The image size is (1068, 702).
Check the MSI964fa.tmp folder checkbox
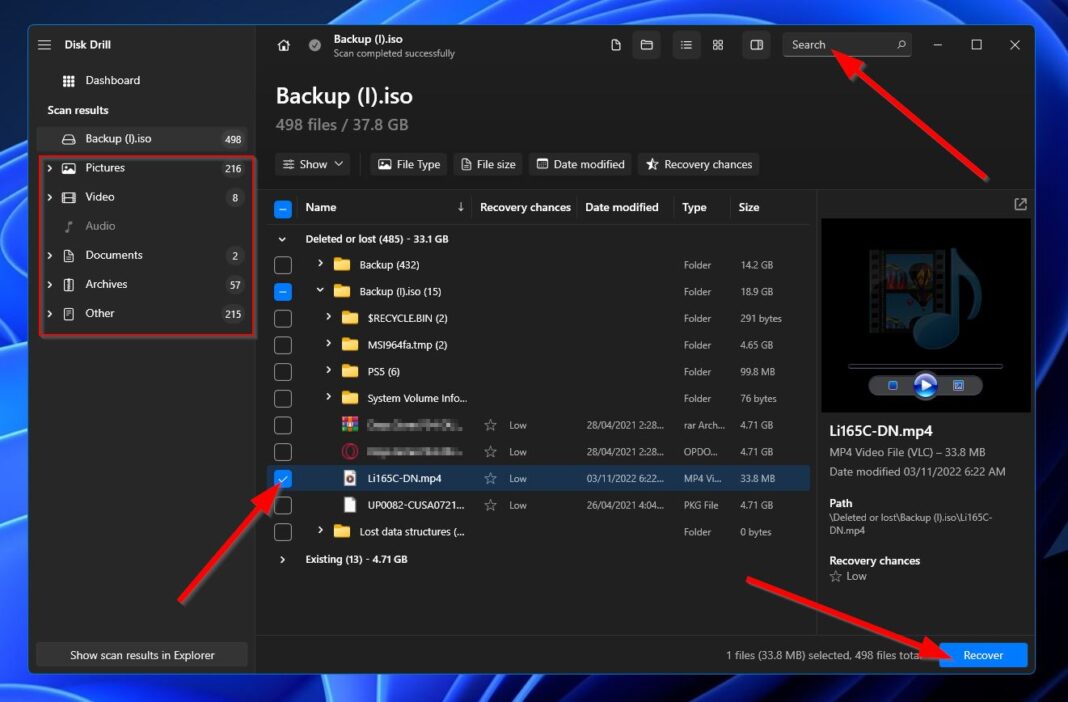click(283, 345)
